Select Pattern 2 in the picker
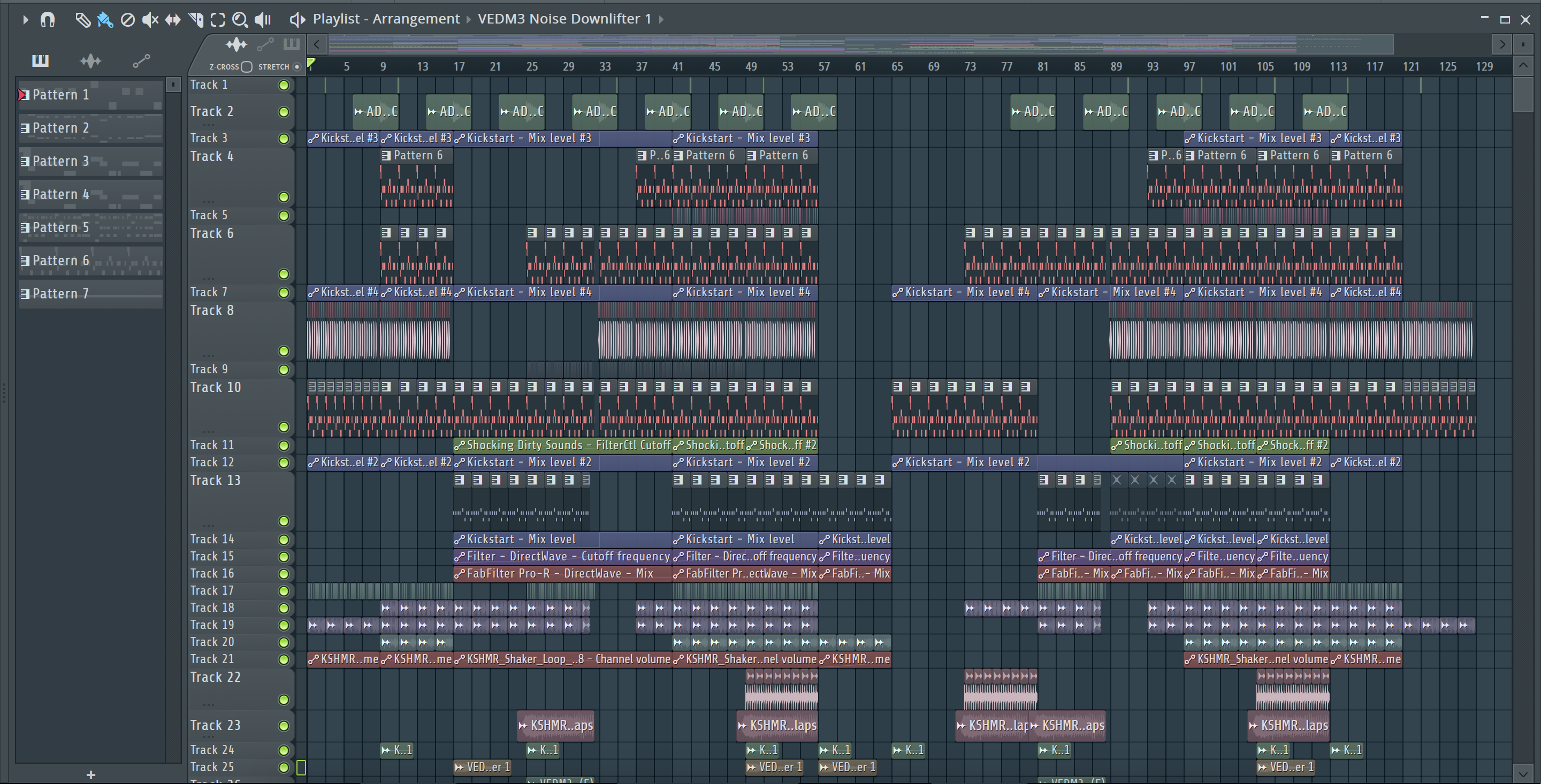Image resolution: width=1541 pixels, height=784 pixels. coord(90,128)
